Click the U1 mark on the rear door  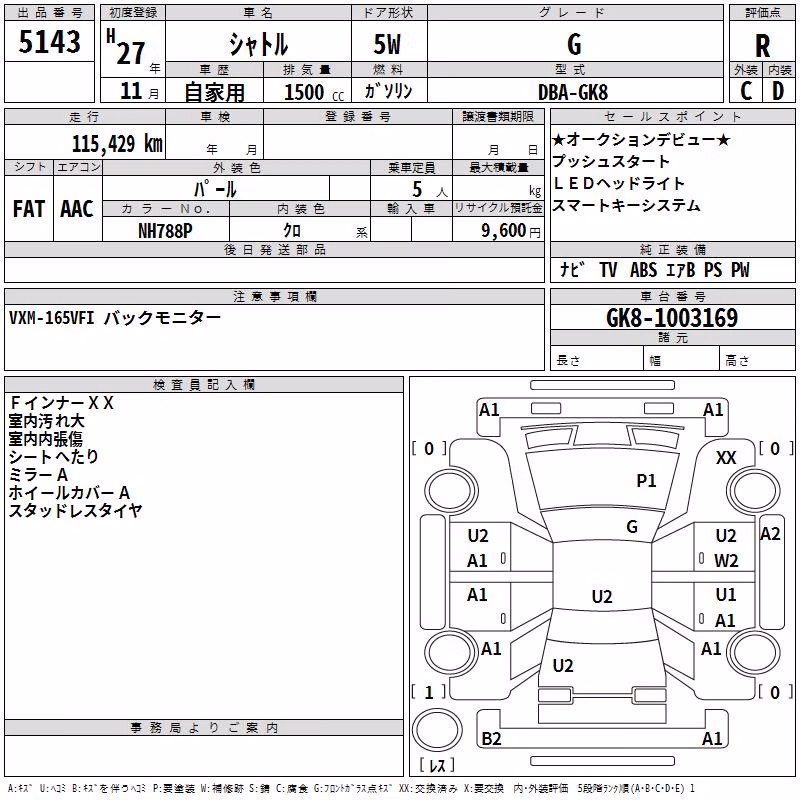pos(726,595)
